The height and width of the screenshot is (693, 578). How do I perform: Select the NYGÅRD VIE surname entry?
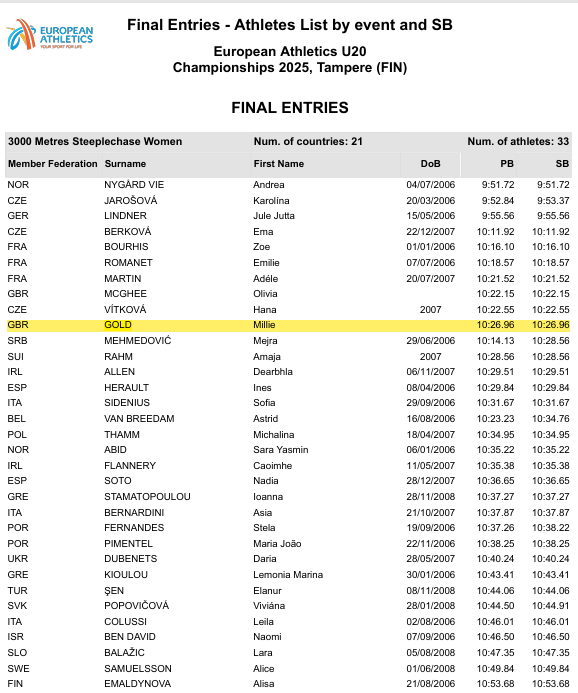coord(134,185)
